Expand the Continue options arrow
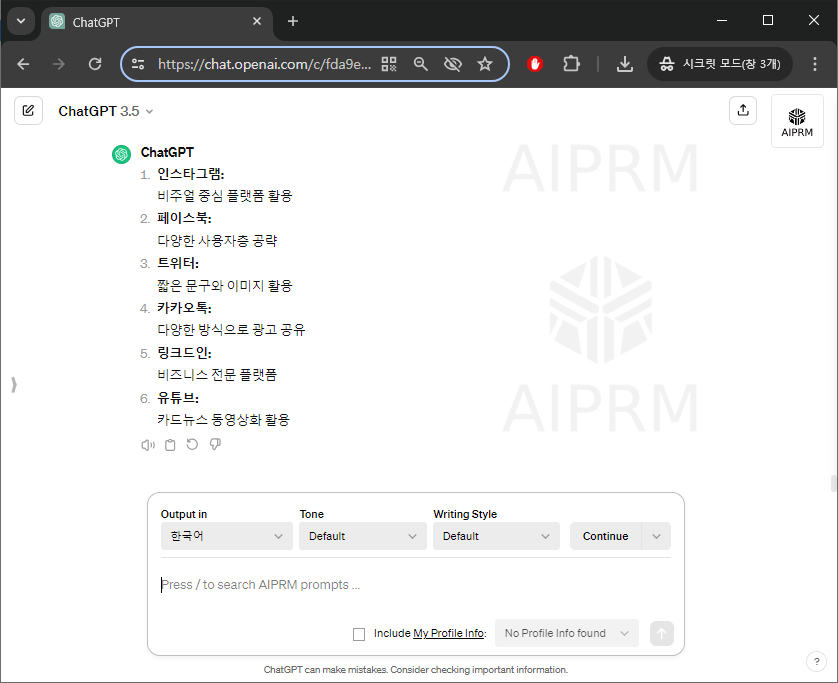Viewport: 838px width, 683px height. pyautogui.click(x=656, y=536)
